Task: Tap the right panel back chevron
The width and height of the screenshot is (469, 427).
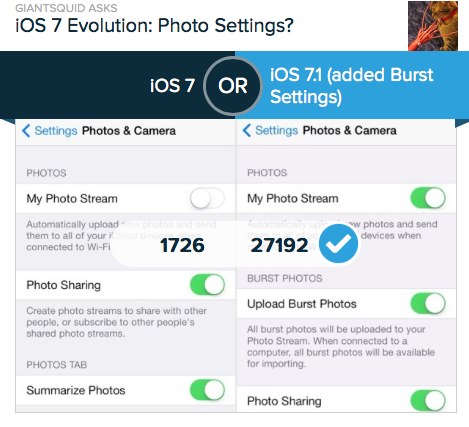Action: pyautogui.click(x=247, y=131)
